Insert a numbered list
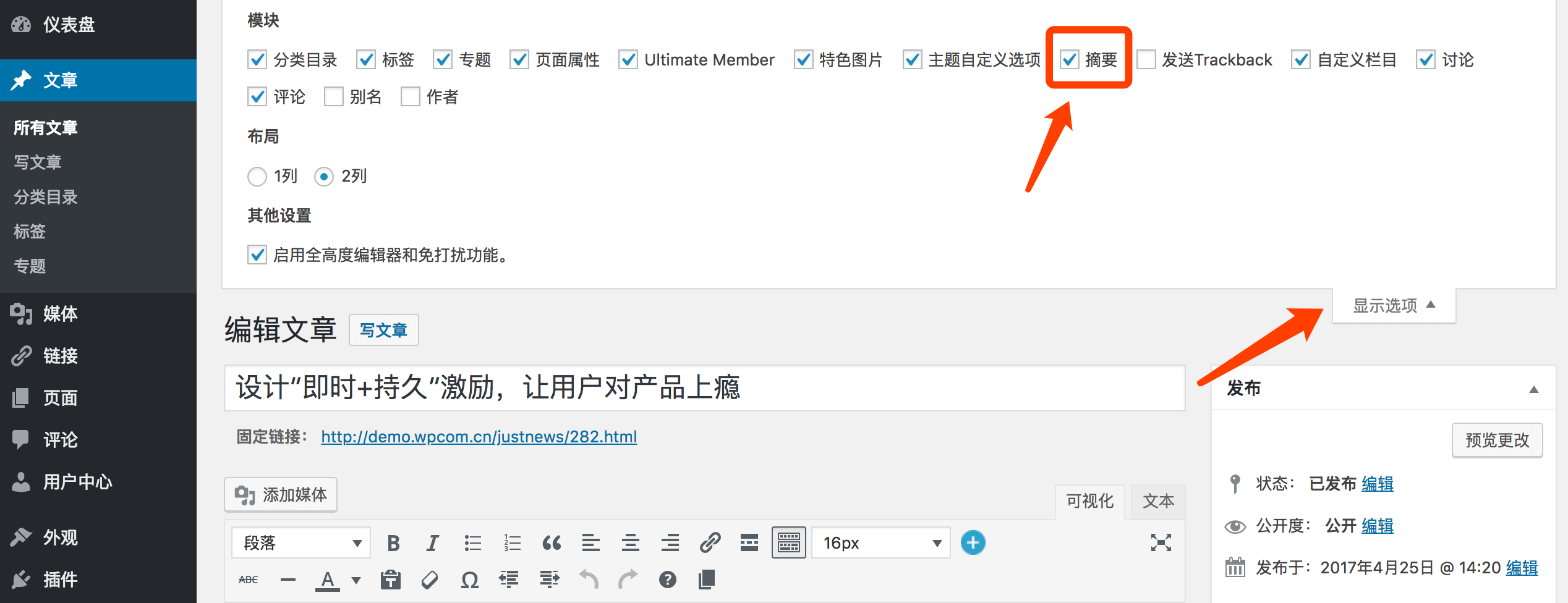 pyautogui.click(x=512, y=543)
